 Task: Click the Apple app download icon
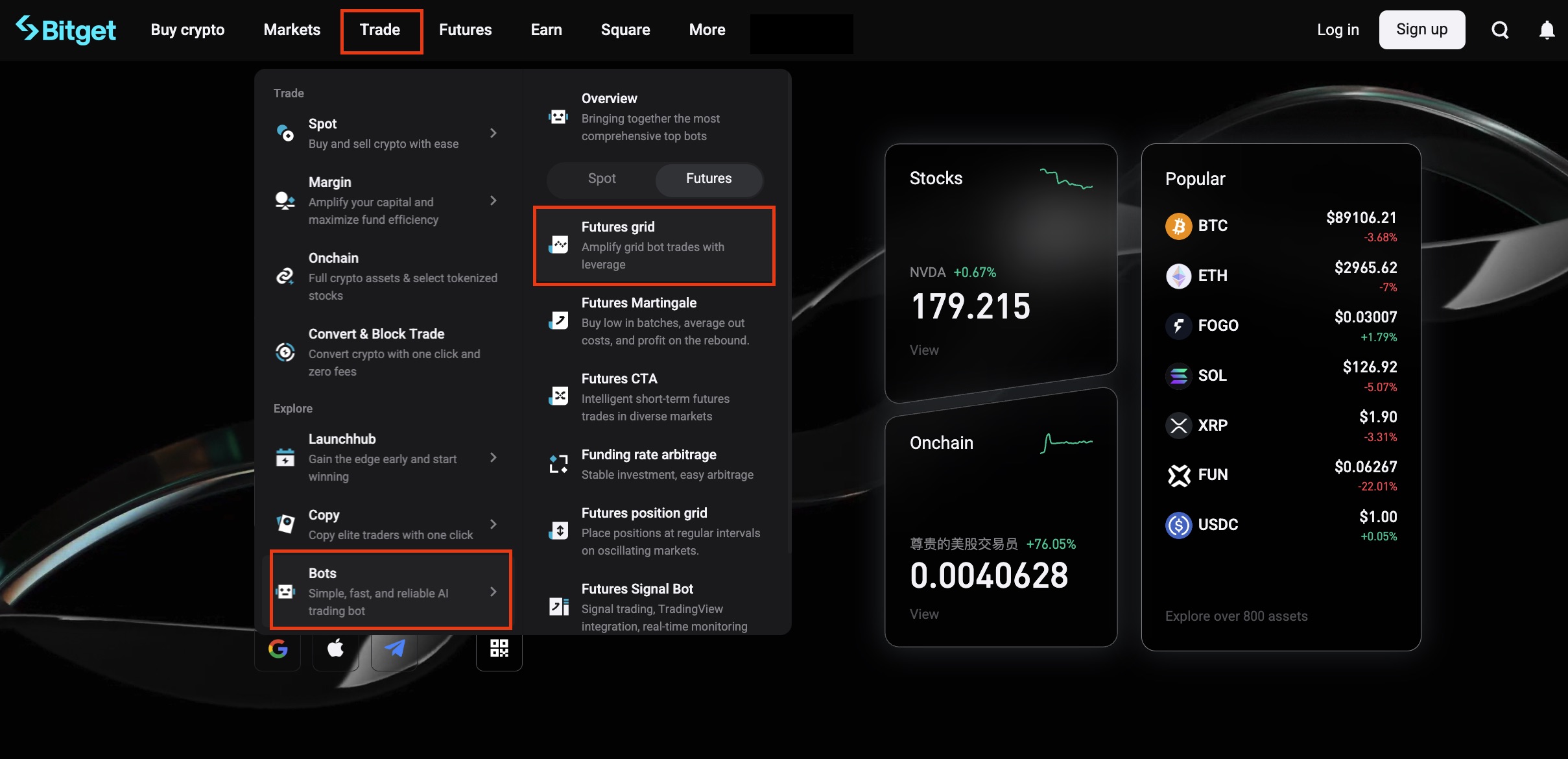point(335,648)
